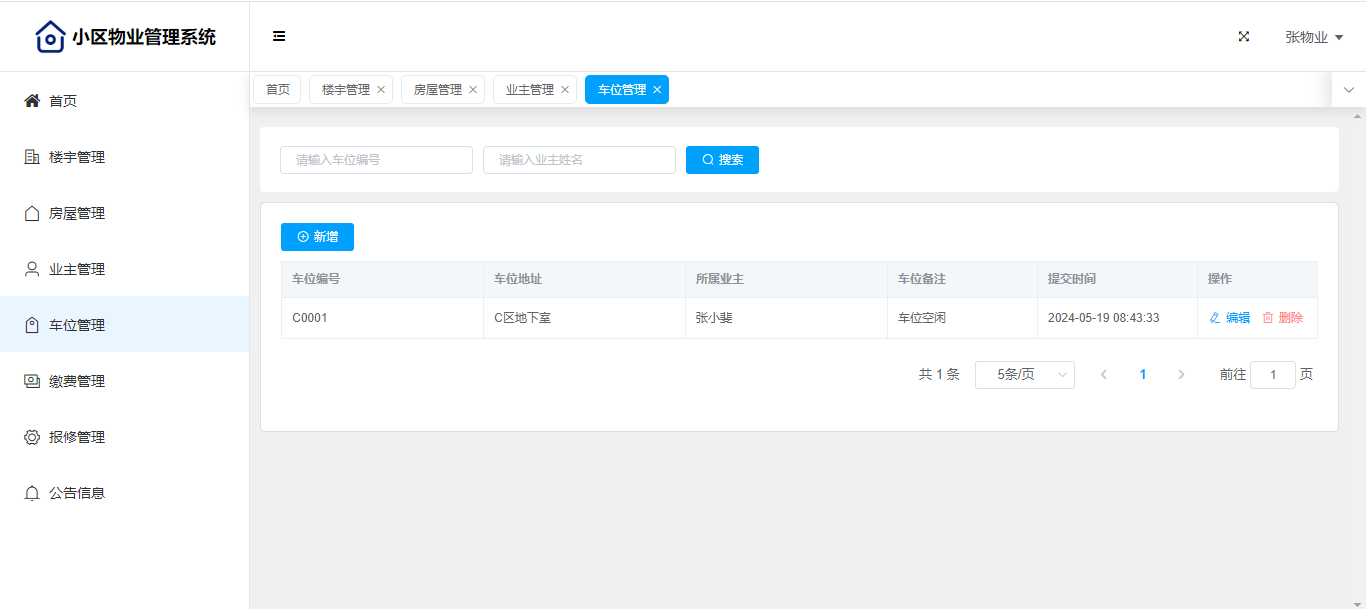The height and width of the screenshot is (609, 1366).
Task: Switch to the 首页 tab
Action: click(x=277, y=90)
